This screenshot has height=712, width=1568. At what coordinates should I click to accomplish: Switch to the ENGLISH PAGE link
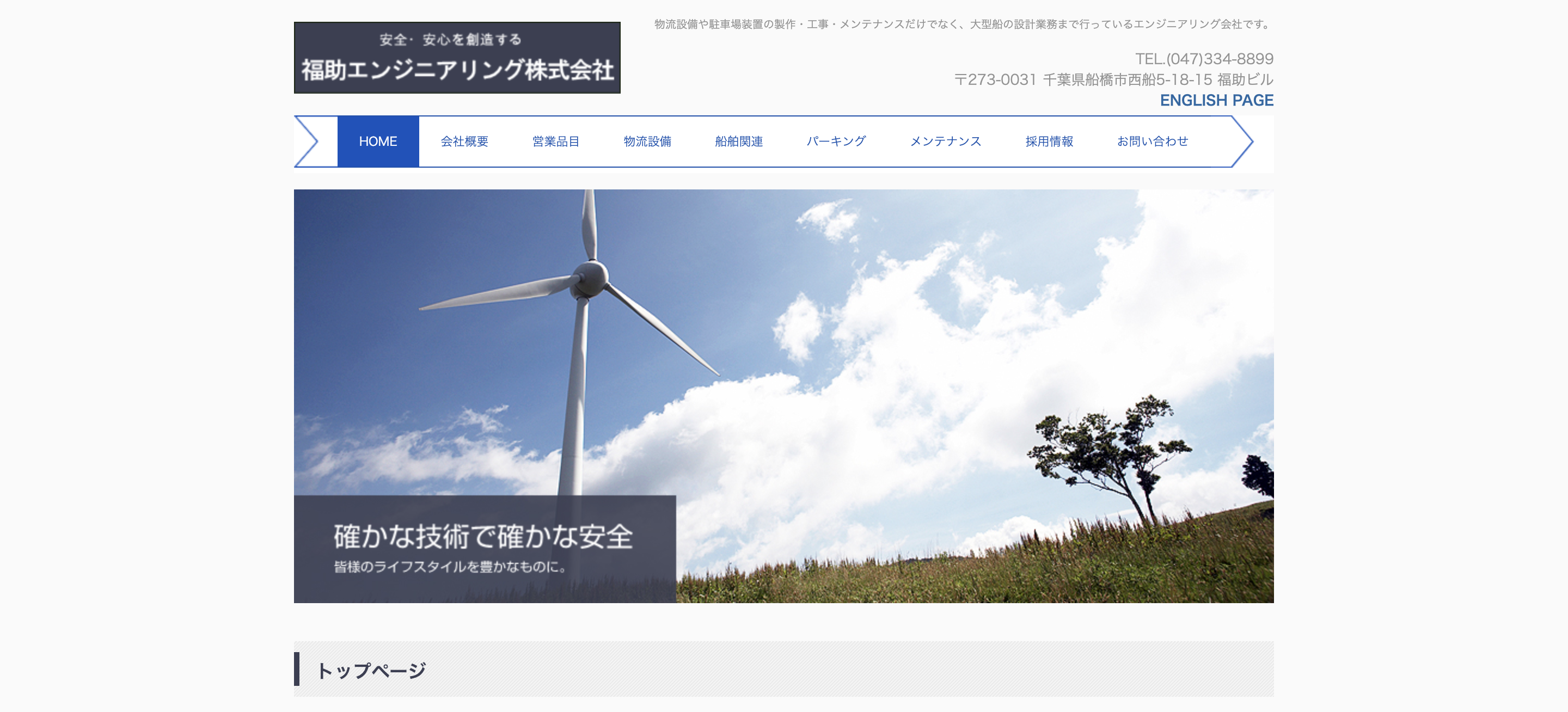pos(1216,100)
